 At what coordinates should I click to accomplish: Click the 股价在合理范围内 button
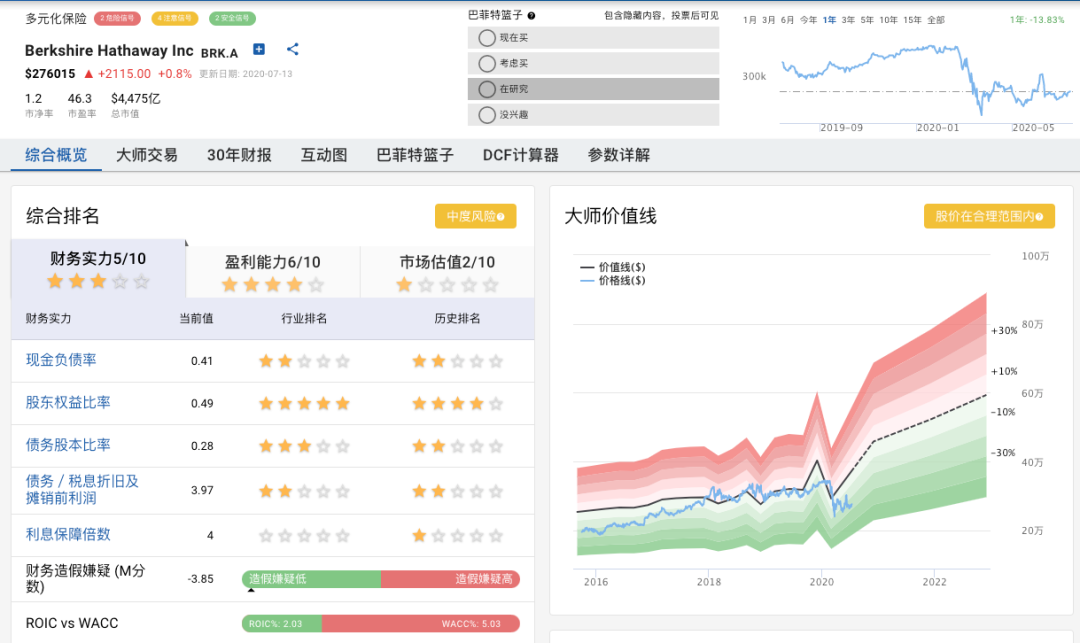point(989,216)
